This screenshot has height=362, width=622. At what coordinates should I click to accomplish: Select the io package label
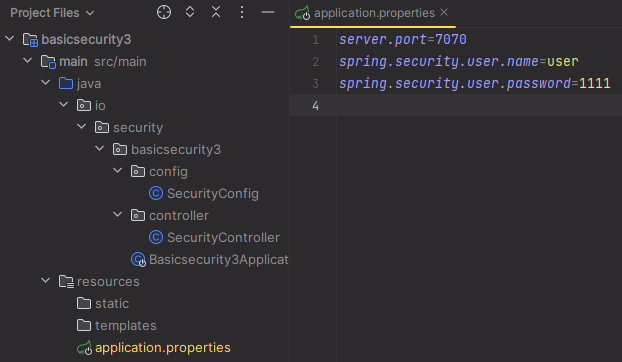point(100,105)
